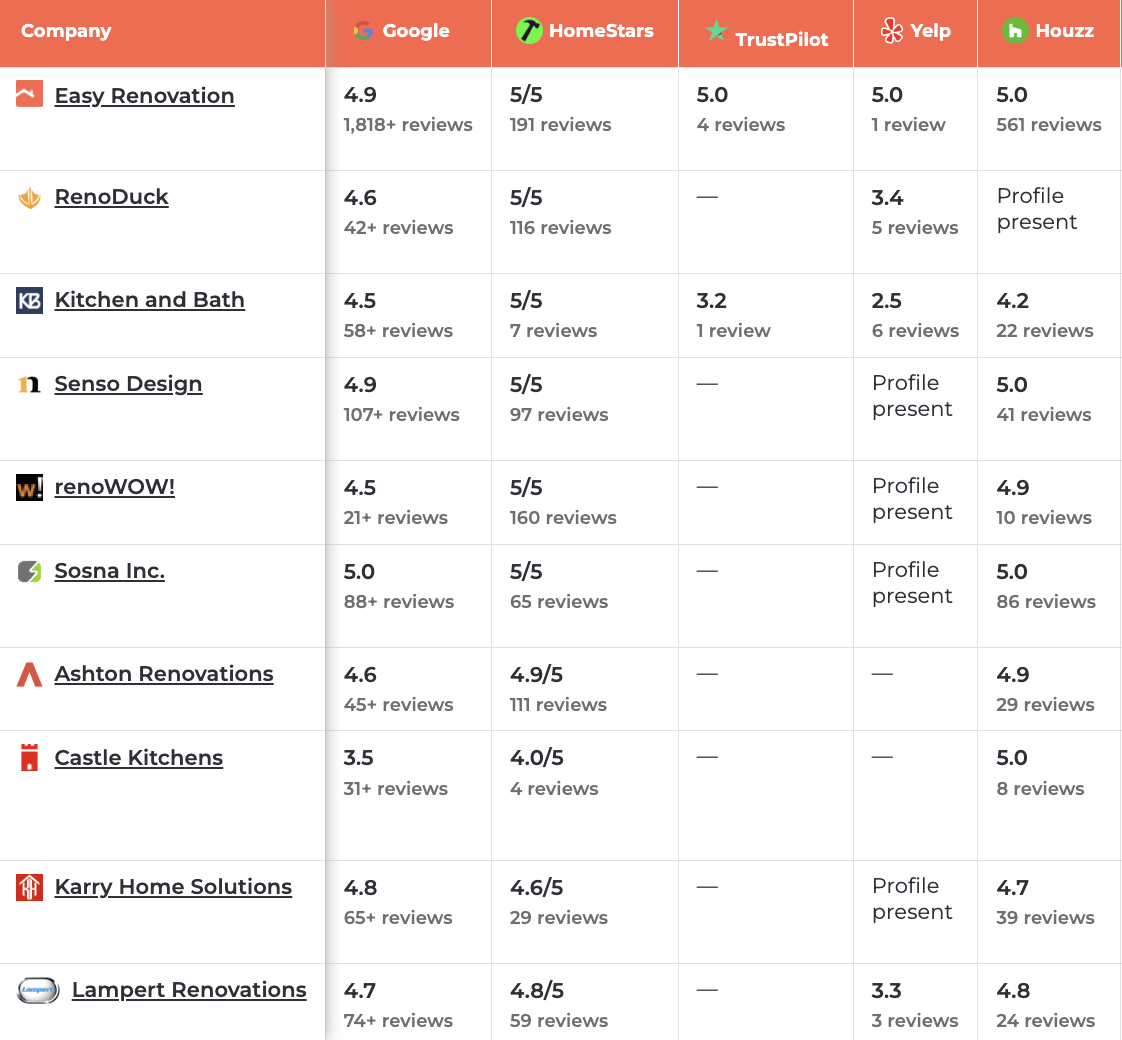1122x1040 pixels.
Task: Open the Senso Design link
Action: pos(128,384)
